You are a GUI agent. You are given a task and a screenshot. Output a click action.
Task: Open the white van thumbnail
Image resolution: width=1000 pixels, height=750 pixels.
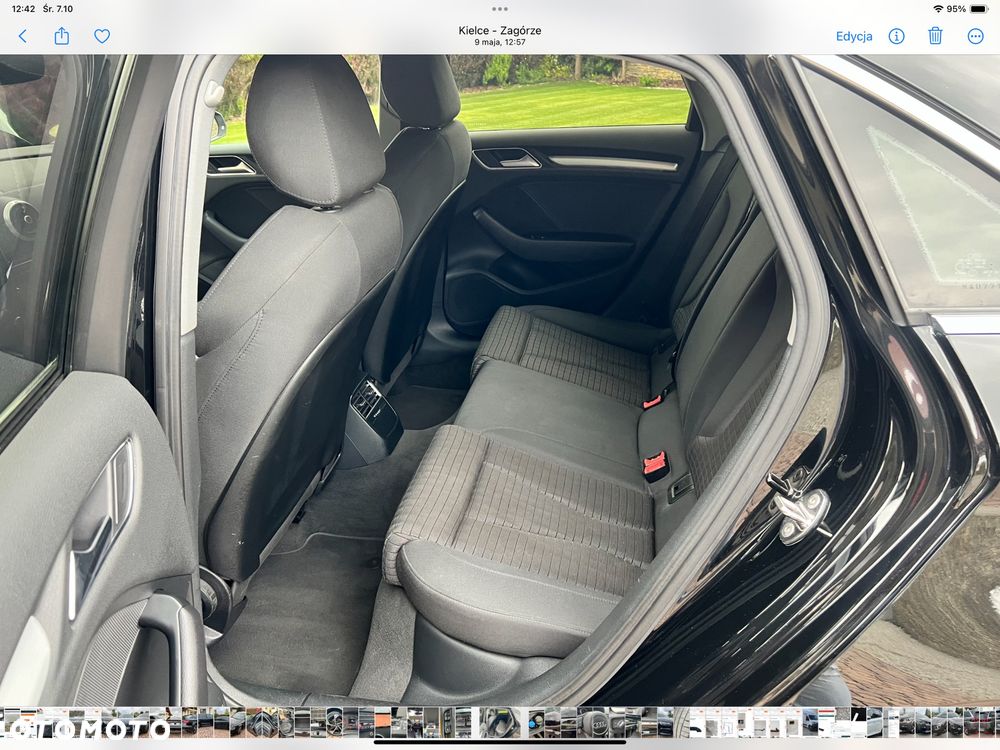tap(811, 723)
